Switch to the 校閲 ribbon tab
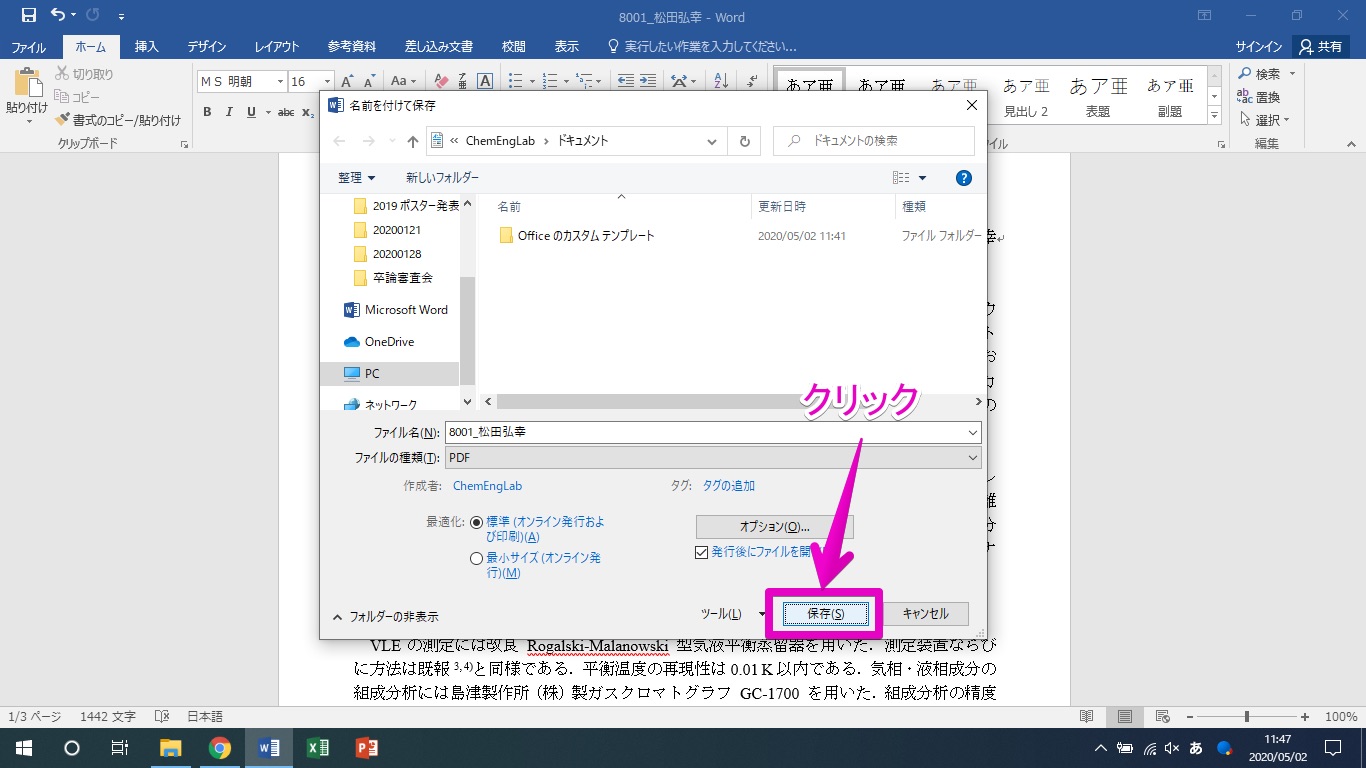The image size is (1366, 768). point(514,47)
